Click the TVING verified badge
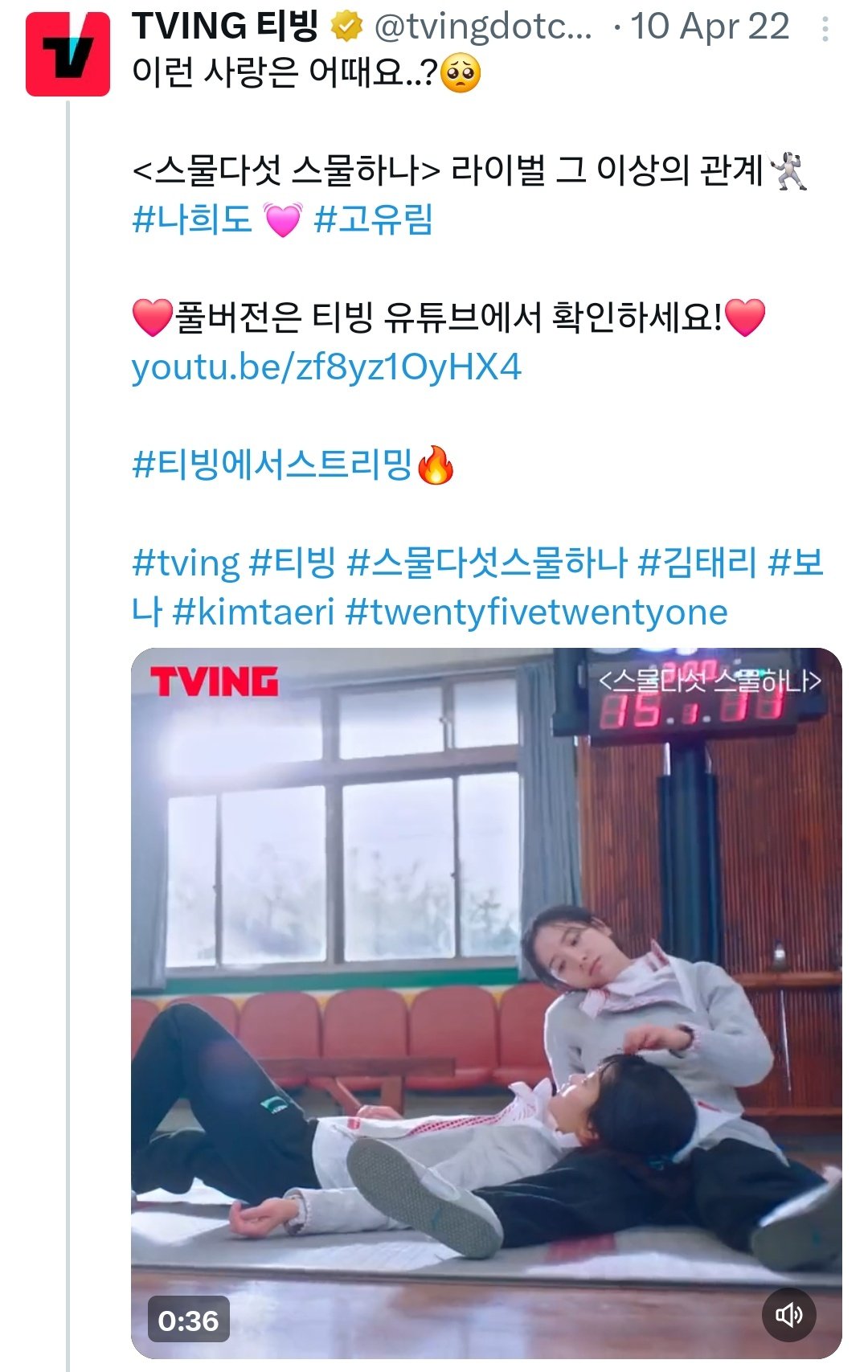This screenshot has width=868, height=1372. pos(346,27)
